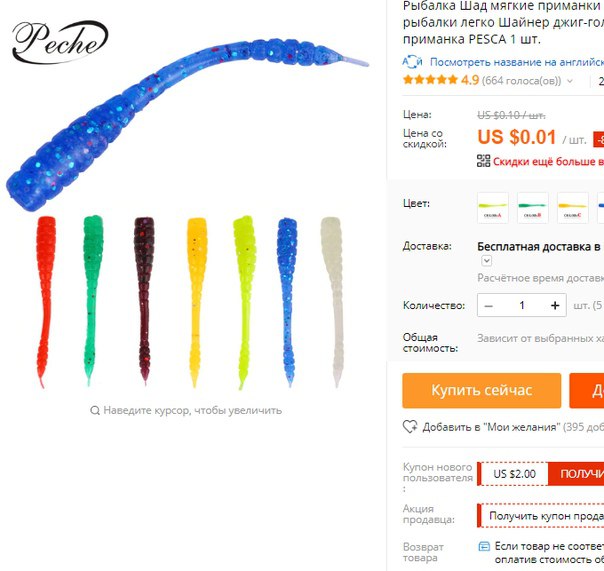
Task: Click the return policy icon
Action: pos(484,546)
